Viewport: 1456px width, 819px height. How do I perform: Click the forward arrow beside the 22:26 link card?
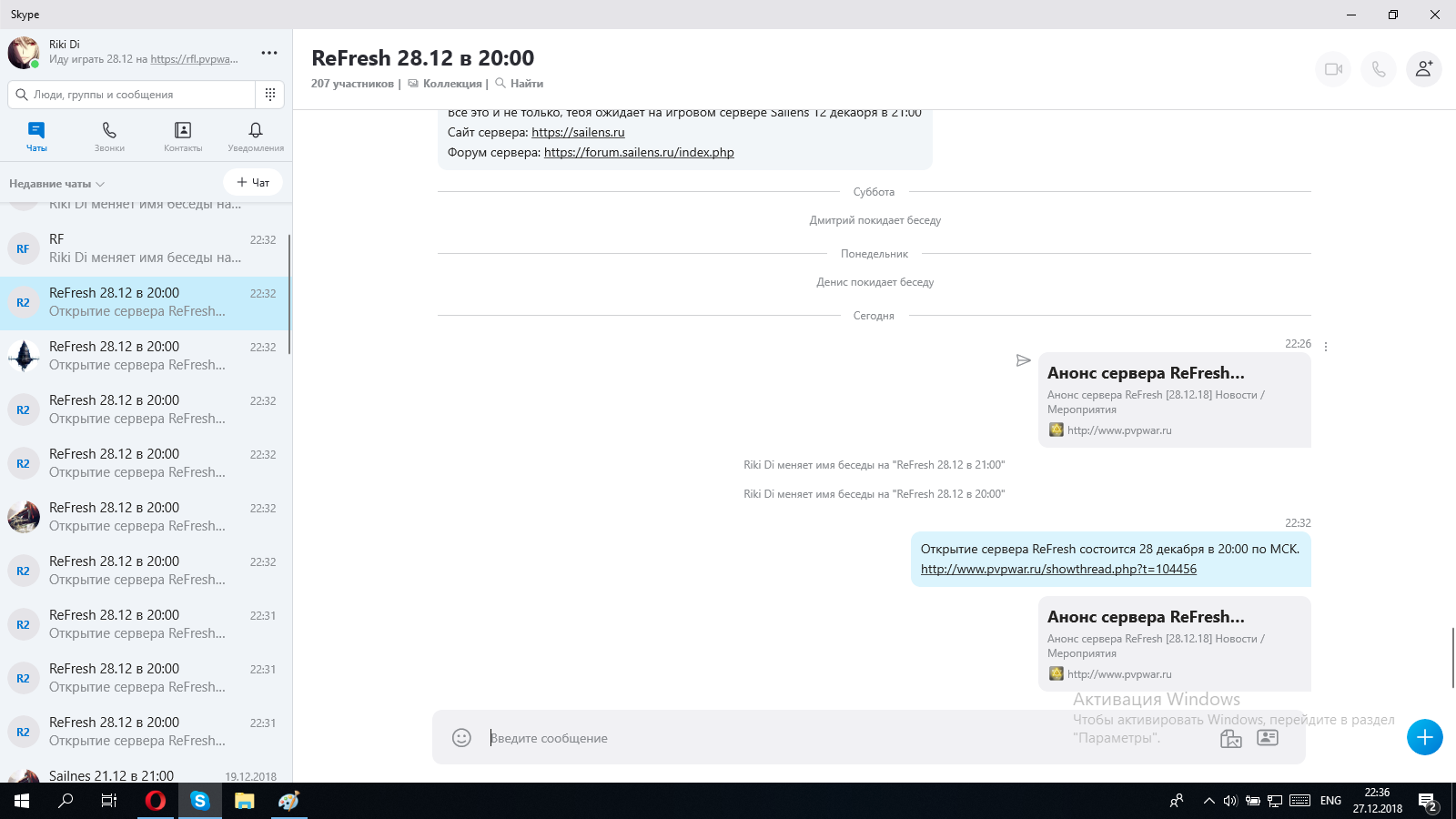pos(1023,360)
